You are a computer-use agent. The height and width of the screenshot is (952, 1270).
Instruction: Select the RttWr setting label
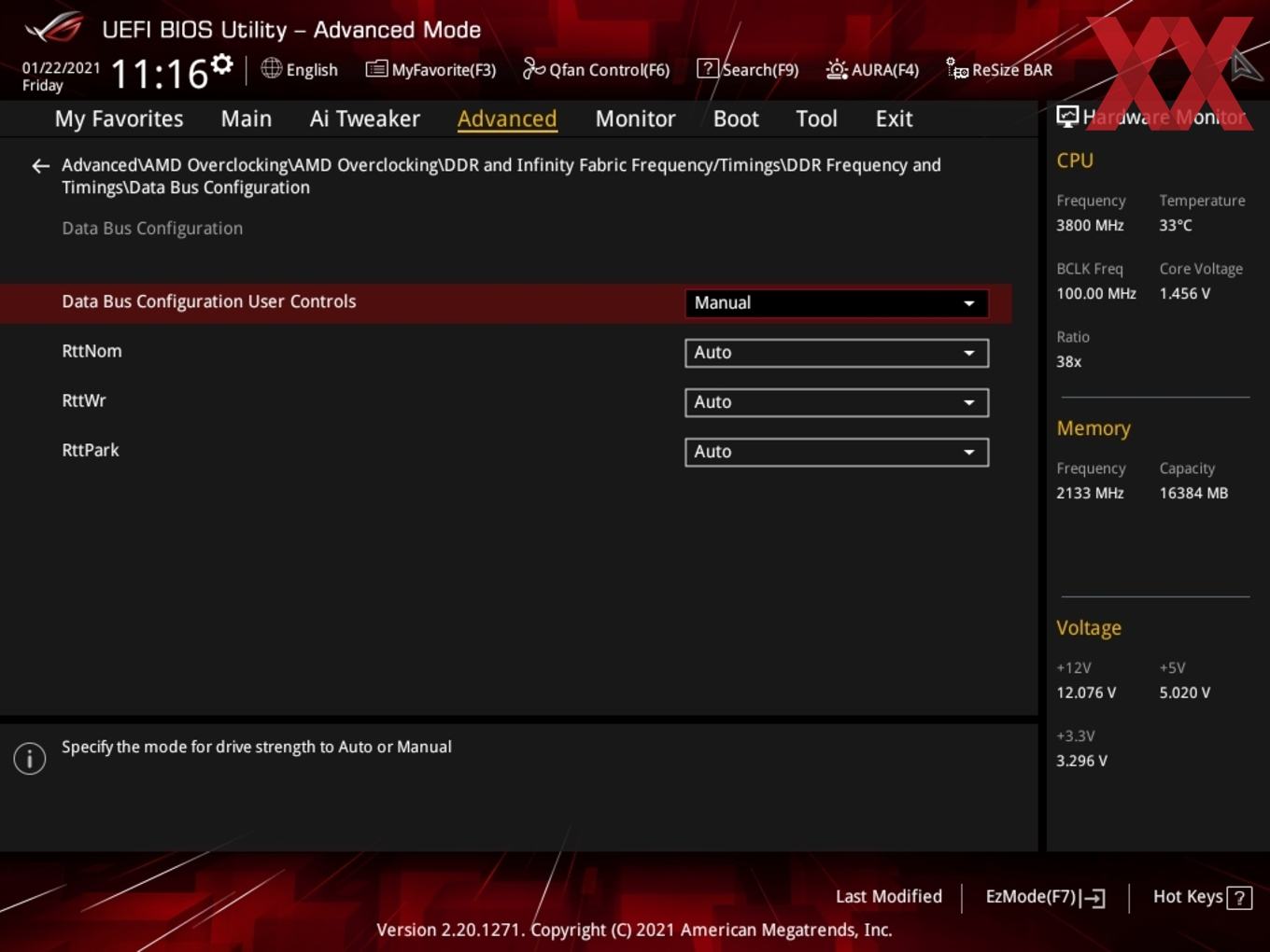(x=84, y=401)
